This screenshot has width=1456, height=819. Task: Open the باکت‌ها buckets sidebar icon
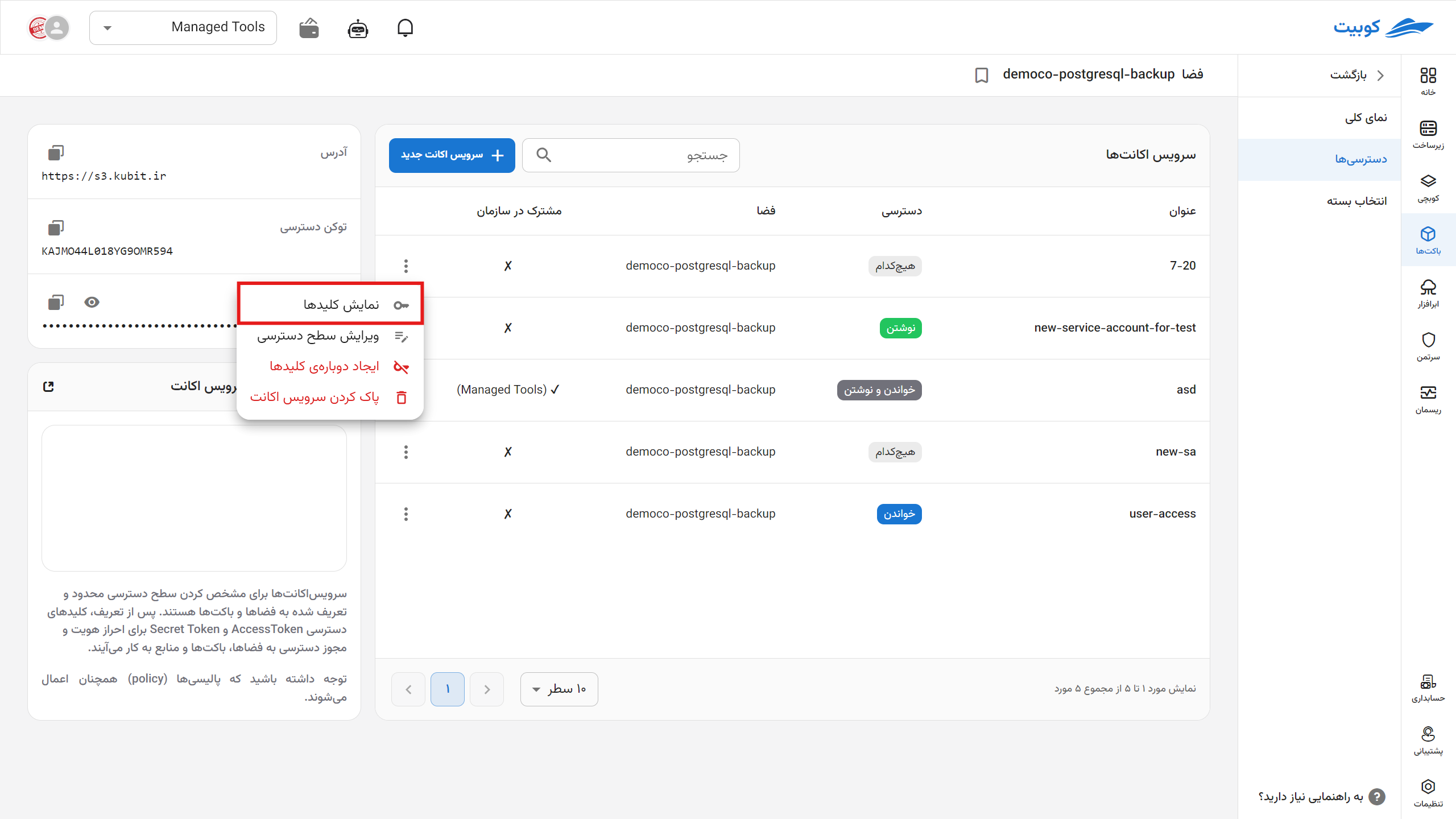[x=1428, y=240]
